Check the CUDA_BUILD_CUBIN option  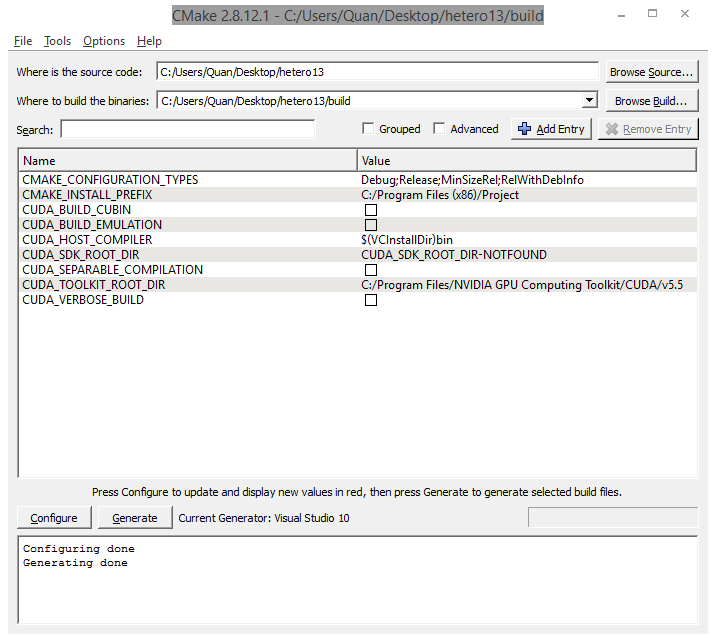click(371, 210)
